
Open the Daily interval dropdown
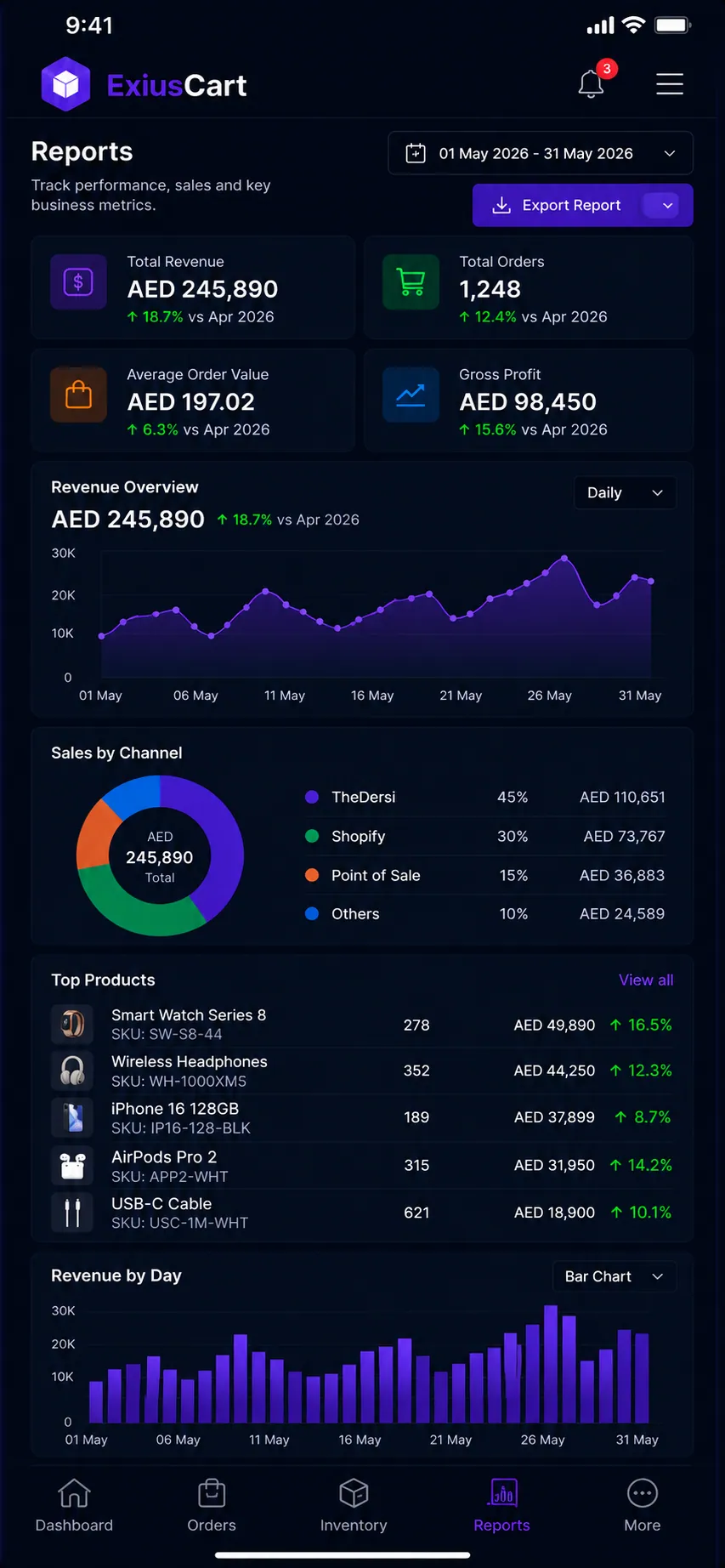[x=625, y=493]
